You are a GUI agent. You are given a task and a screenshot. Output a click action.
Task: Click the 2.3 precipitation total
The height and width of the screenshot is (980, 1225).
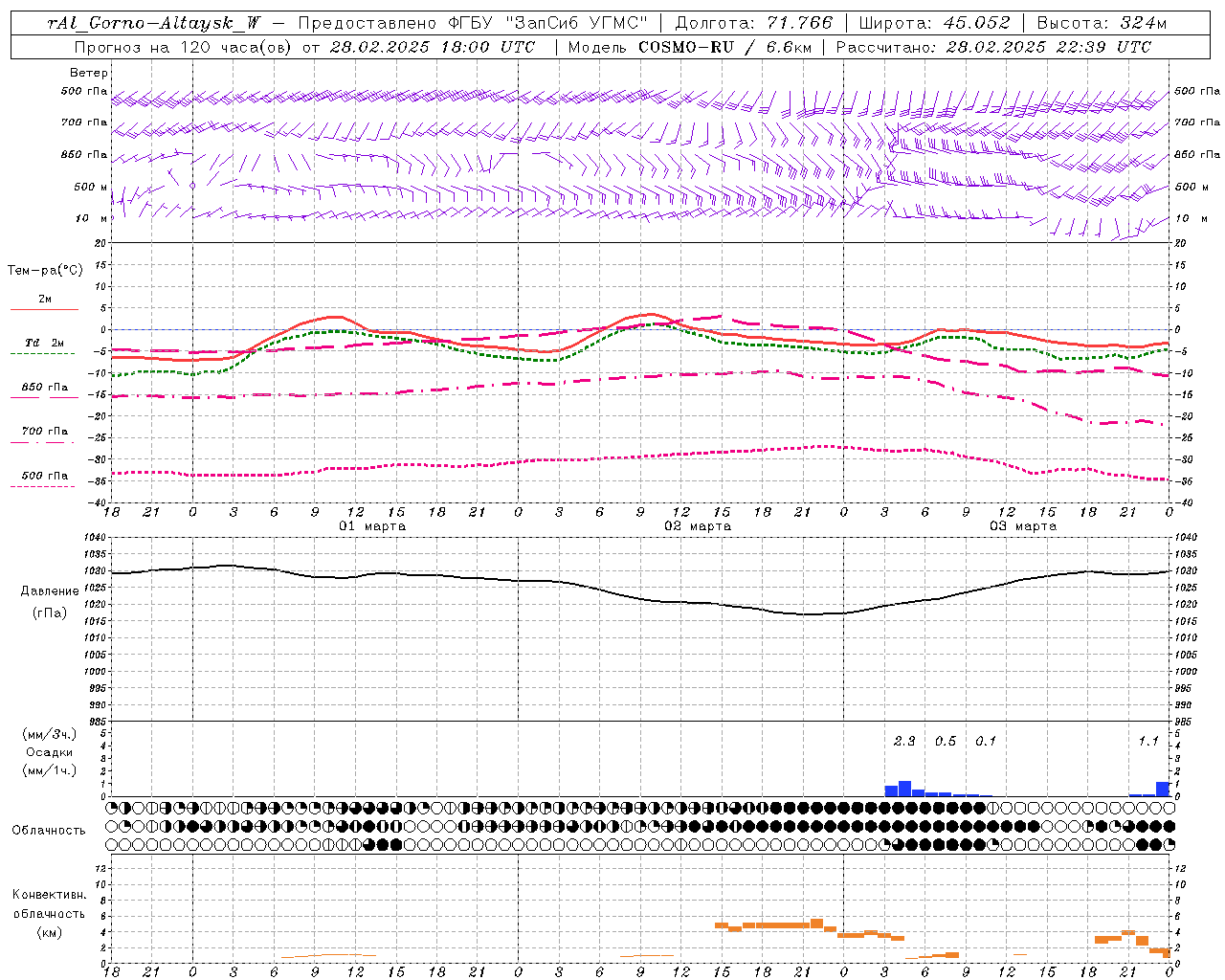(904, 742)
